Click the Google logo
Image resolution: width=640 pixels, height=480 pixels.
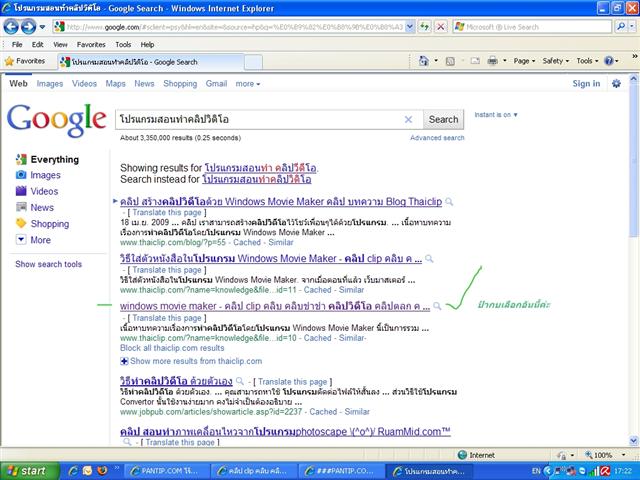point(57,120)
